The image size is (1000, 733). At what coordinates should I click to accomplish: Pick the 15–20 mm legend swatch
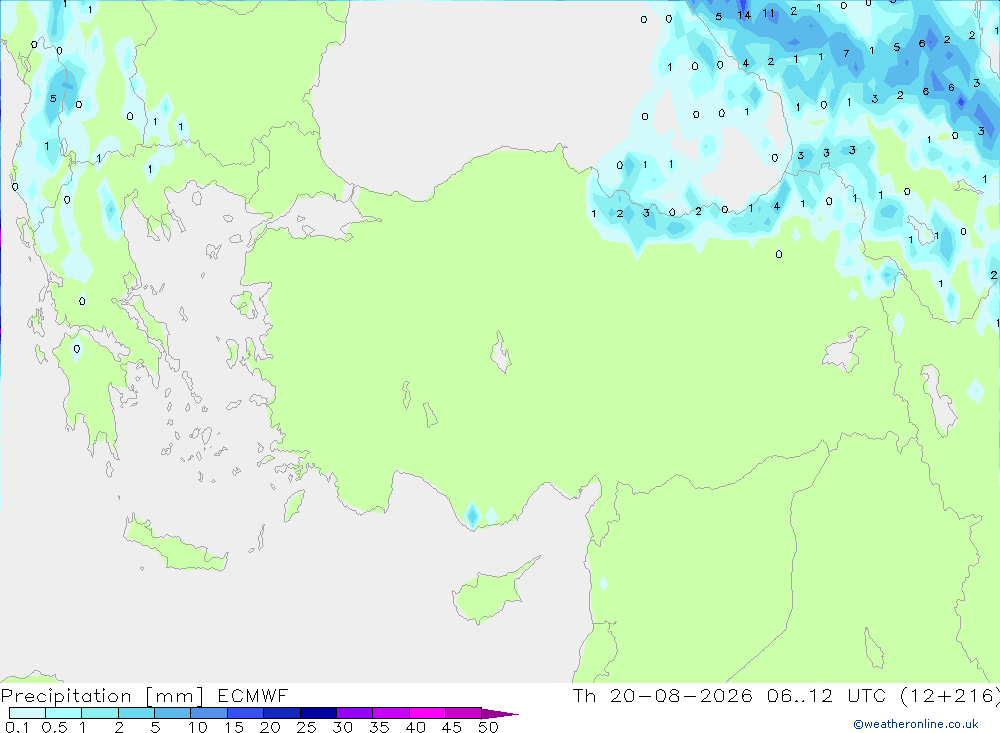point(246,713)
